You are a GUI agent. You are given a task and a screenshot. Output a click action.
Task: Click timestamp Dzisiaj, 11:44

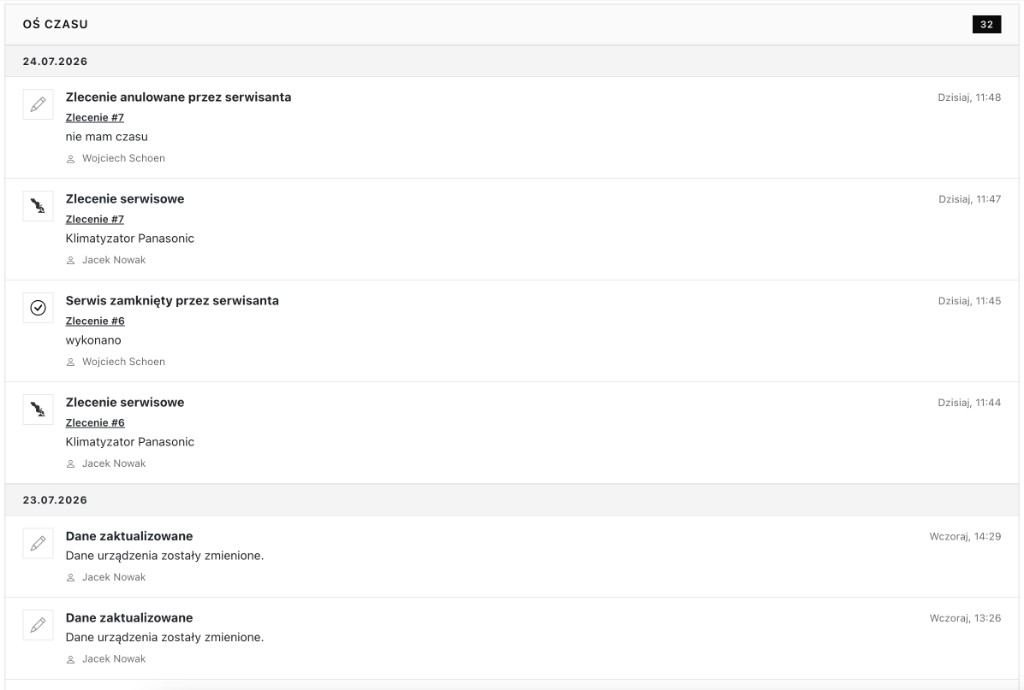969,403
